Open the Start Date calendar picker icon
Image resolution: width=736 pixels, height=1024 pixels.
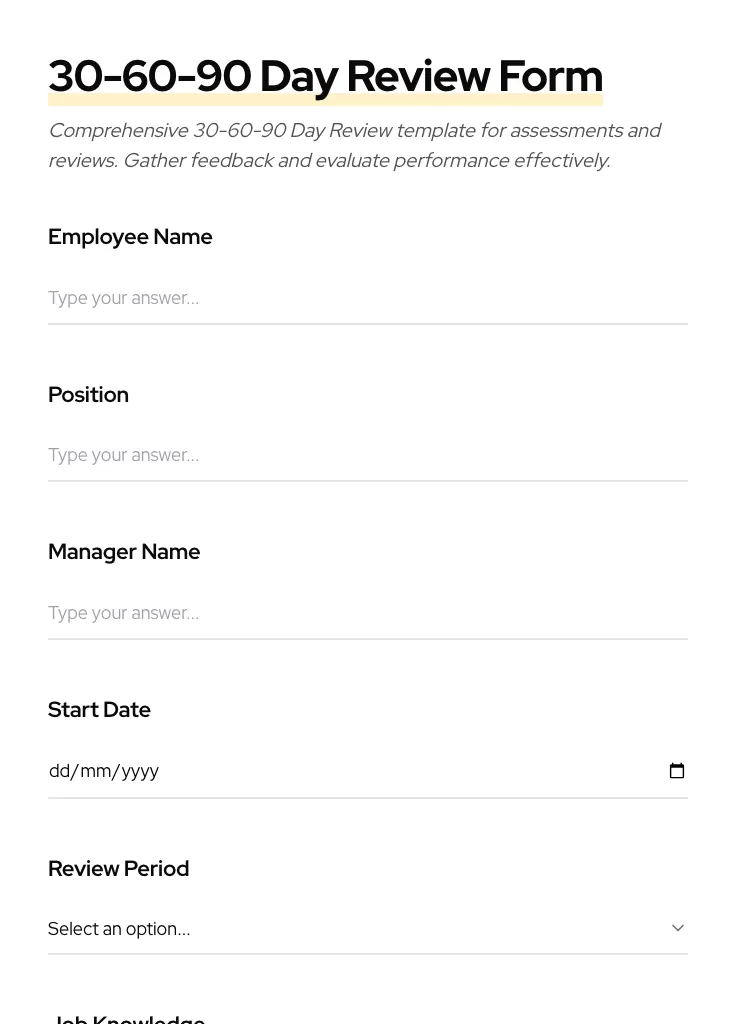677,771
